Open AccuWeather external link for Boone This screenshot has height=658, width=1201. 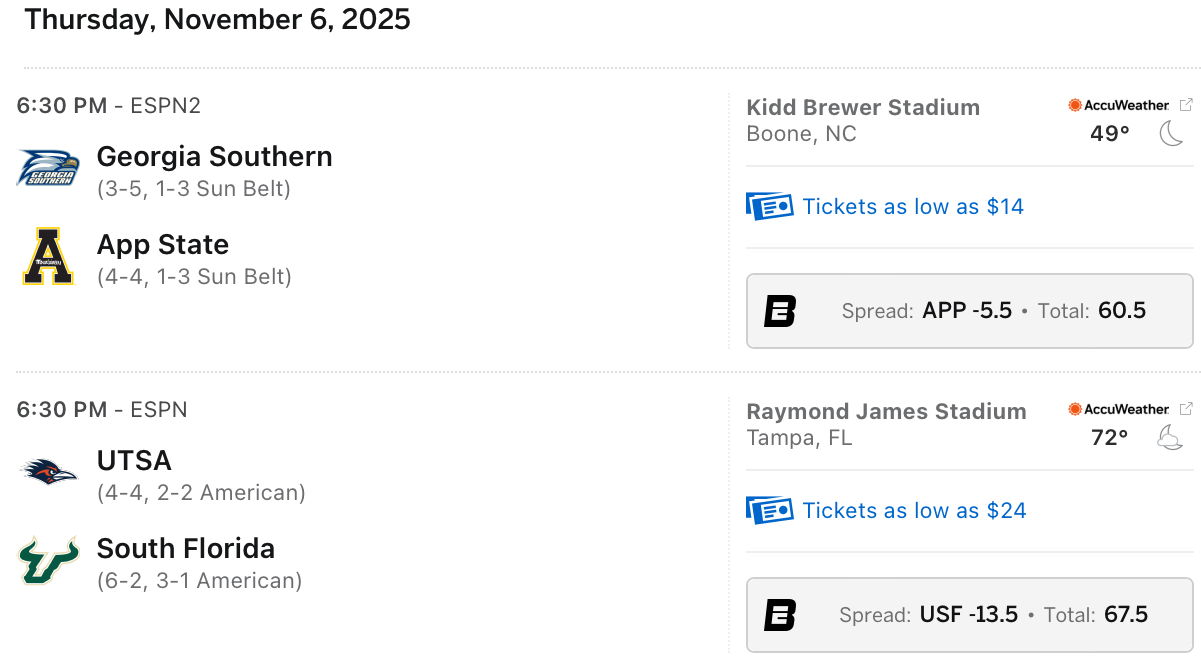(1186, 105)
